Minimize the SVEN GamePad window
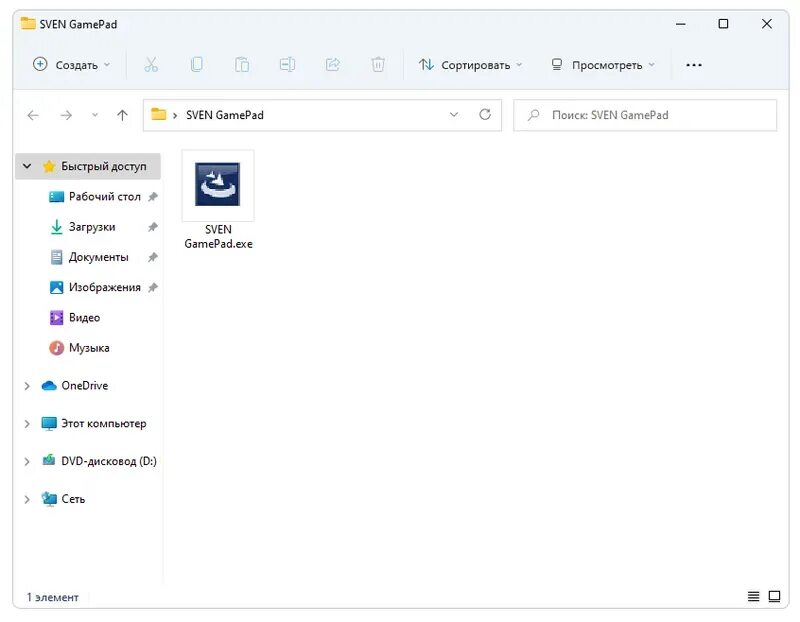Viewport: 800px width, 622px height. [x=681, y=24]
